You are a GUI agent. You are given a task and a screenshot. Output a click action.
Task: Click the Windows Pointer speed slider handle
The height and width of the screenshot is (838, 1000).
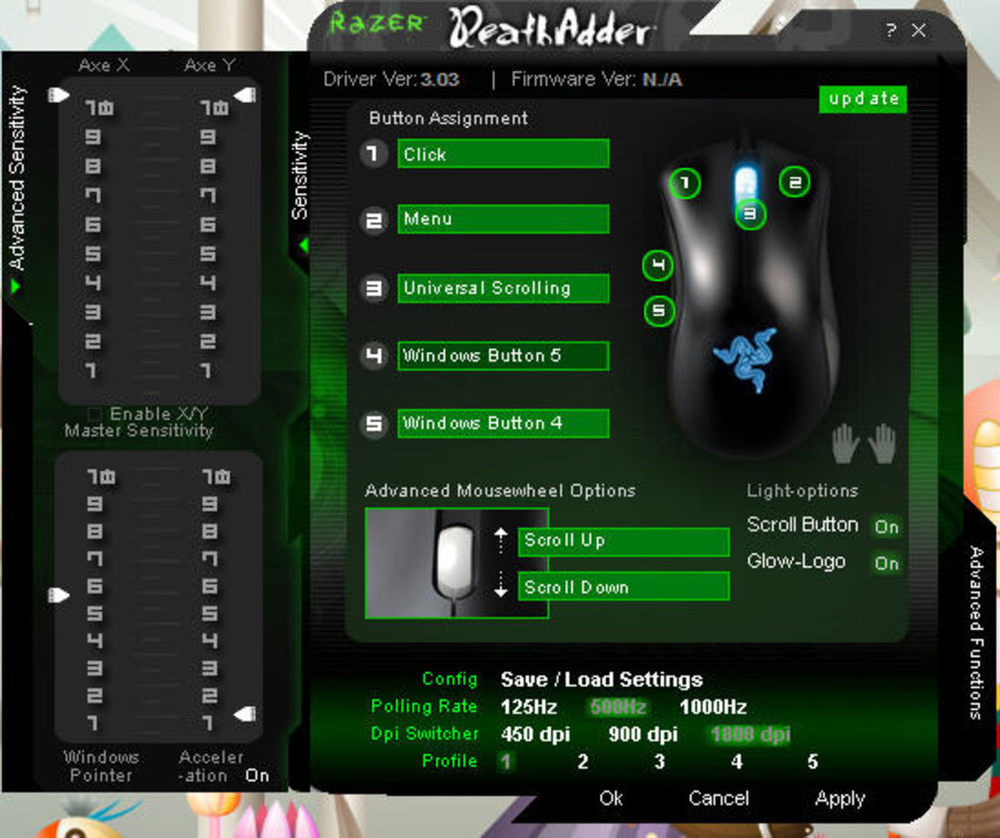pyautogui.click(x=58, y=595)
